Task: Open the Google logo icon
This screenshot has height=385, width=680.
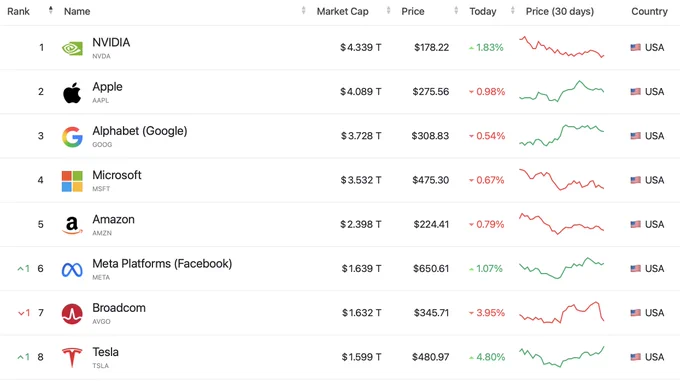Action: [x=72, y=137]
